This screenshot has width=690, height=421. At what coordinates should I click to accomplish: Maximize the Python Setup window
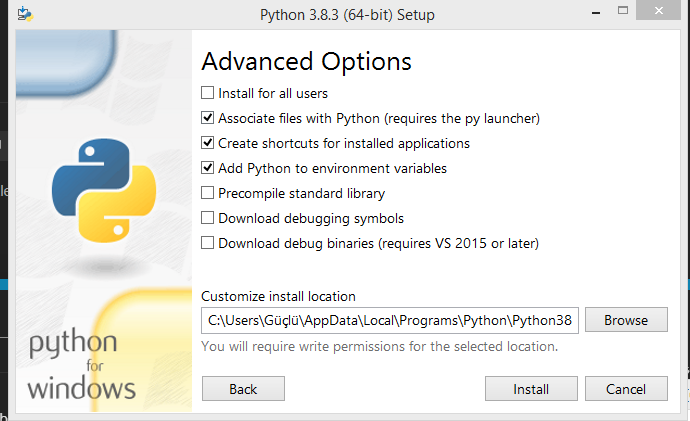click(x=623, y=11)
